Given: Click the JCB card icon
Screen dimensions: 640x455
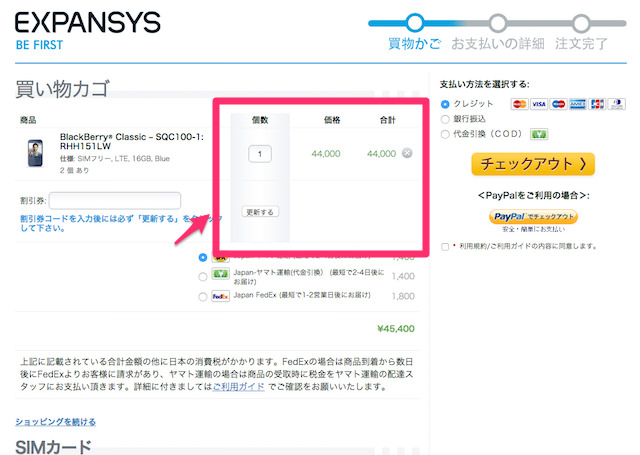Looking at the screenshot, I should [597, 104].
